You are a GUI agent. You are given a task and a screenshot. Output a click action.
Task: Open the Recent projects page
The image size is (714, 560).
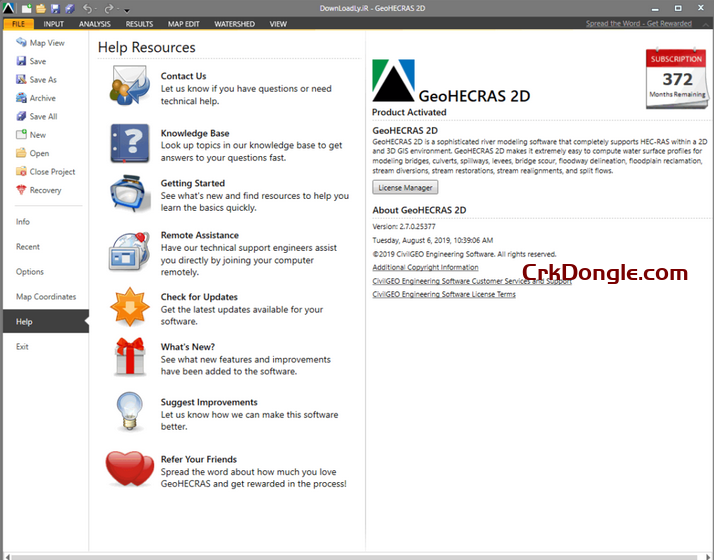(x=28, y=247)
